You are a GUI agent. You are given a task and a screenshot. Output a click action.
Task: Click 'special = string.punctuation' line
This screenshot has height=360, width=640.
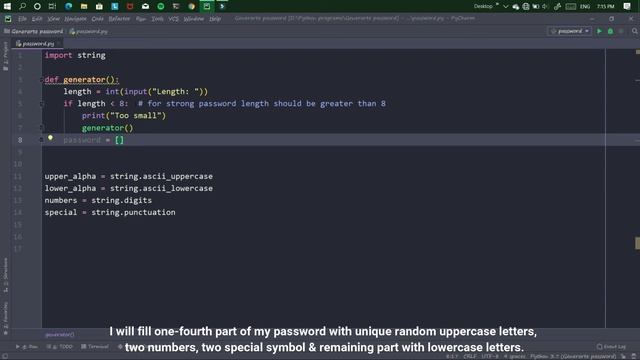[110, 212]
